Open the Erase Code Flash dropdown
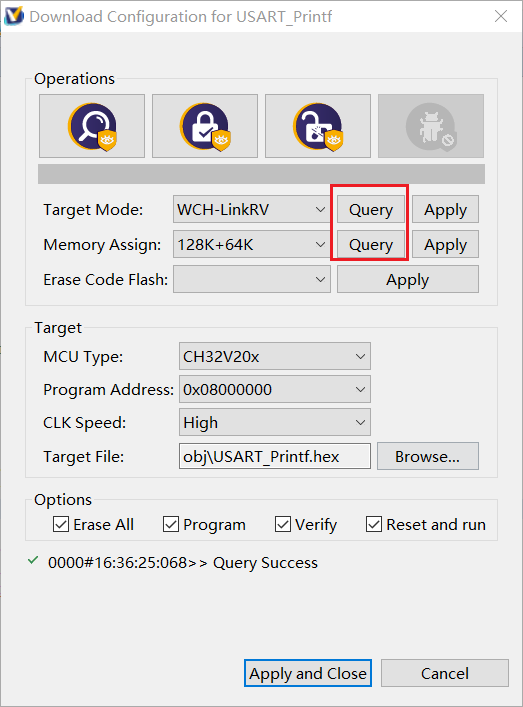523x707 pixels. pyautogui.click(x=252, y=279)
